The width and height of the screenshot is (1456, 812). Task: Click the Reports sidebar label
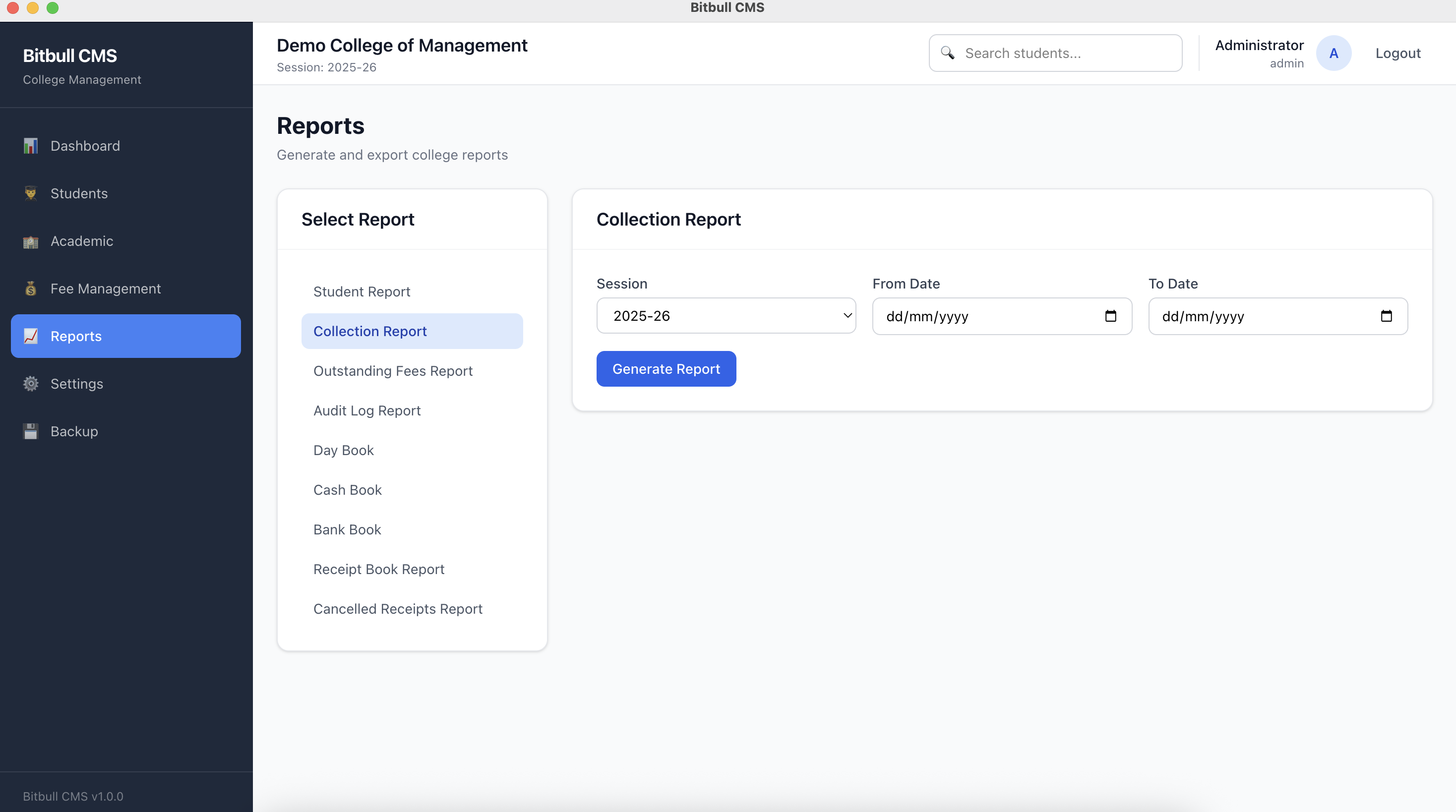[76, 336]
